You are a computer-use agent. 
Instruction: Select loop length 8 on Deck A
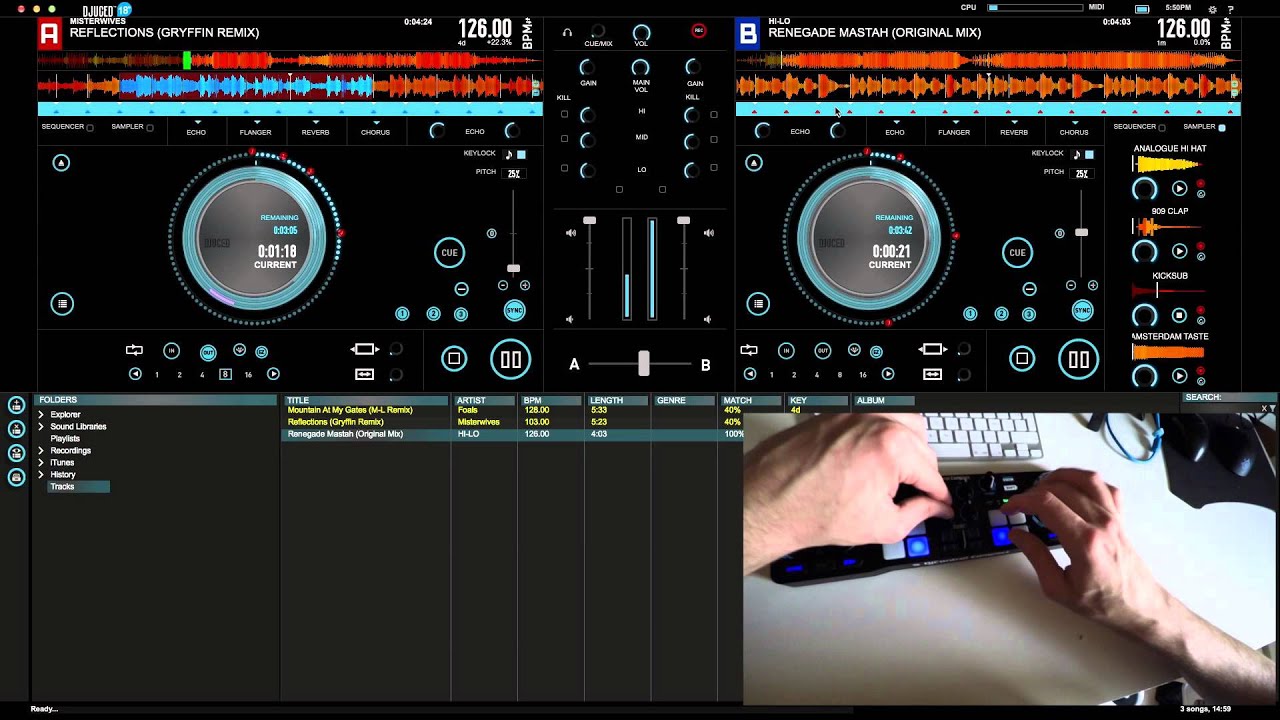(x=225, y=374)
